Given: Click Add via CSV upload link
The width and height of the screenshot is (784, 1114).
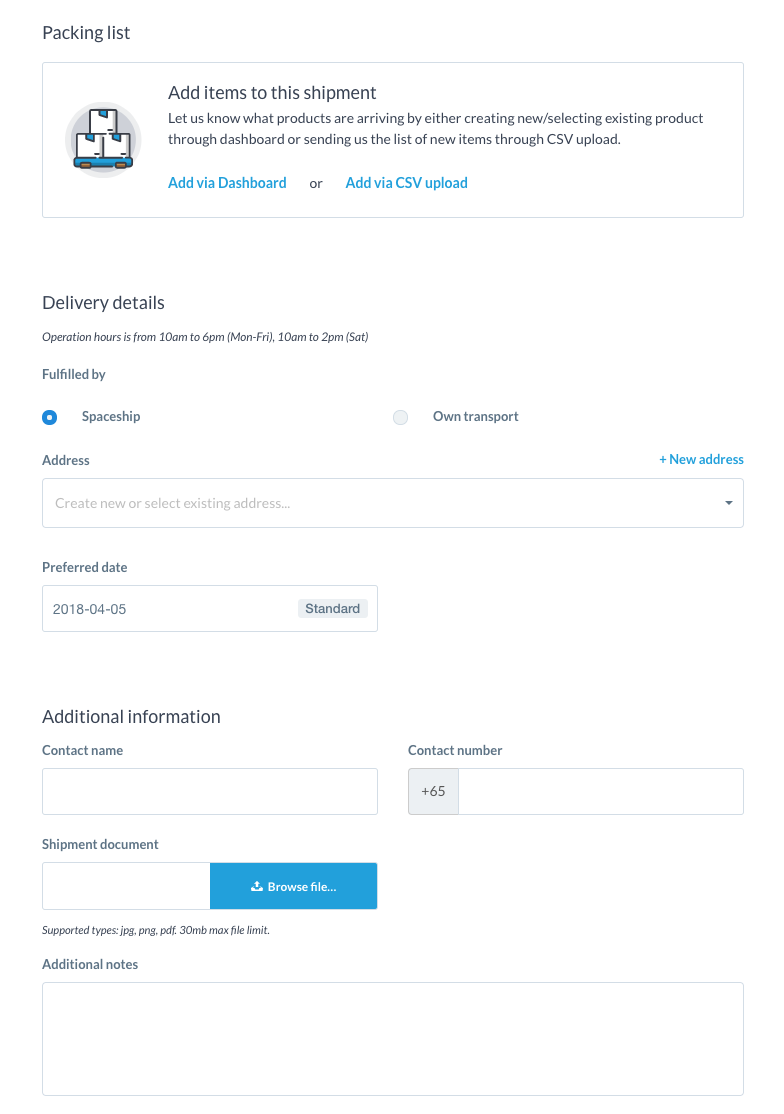Looking at the screenshot, I should (406, 183).
